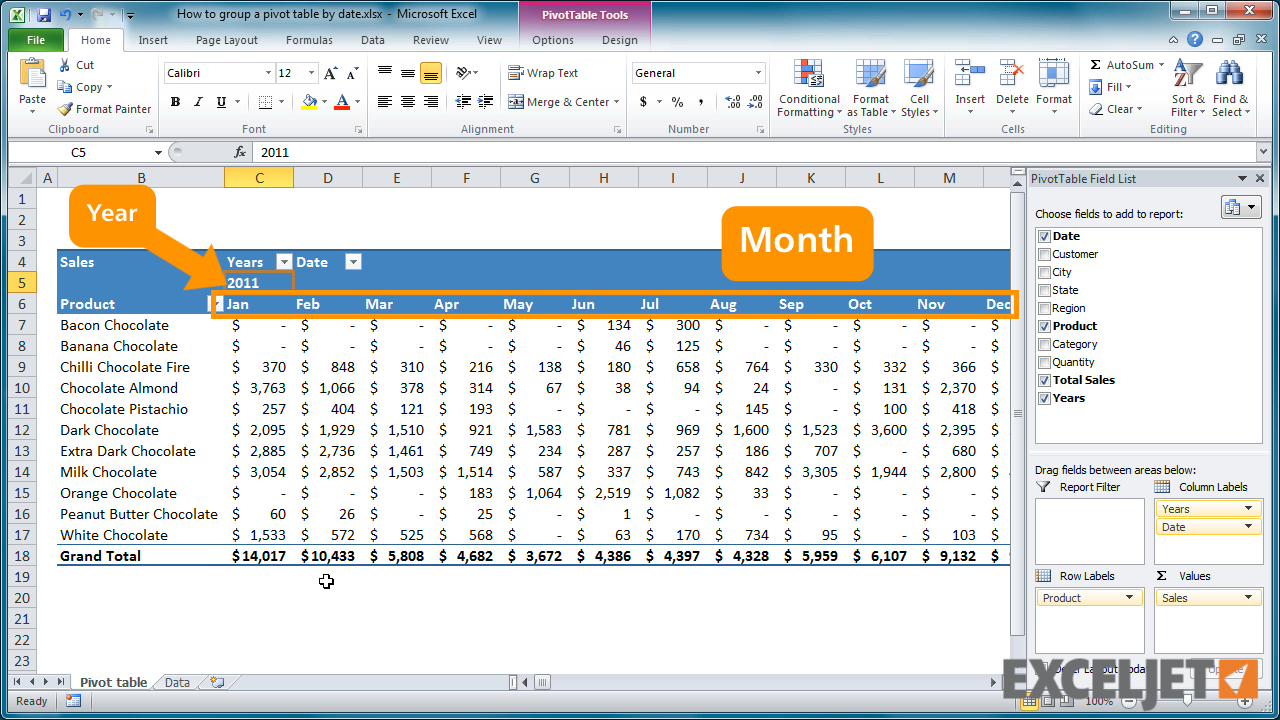Click AutoSum sigma icon
1280x720 pixels.
[1096, 65]
